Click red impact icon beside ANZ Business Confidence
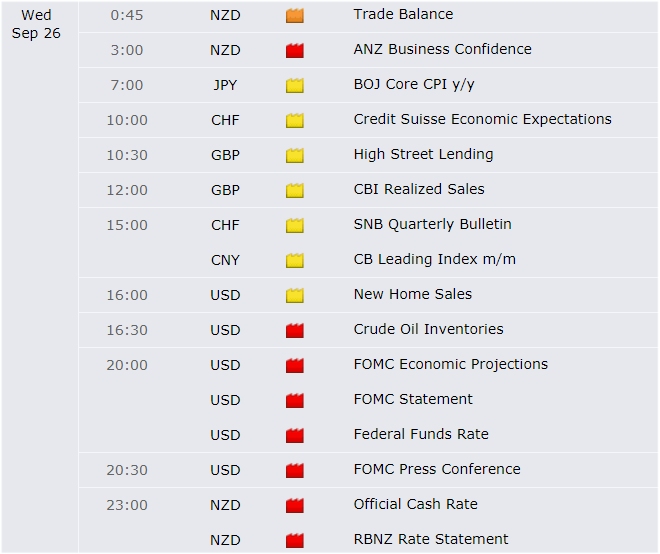 point(294,50)
